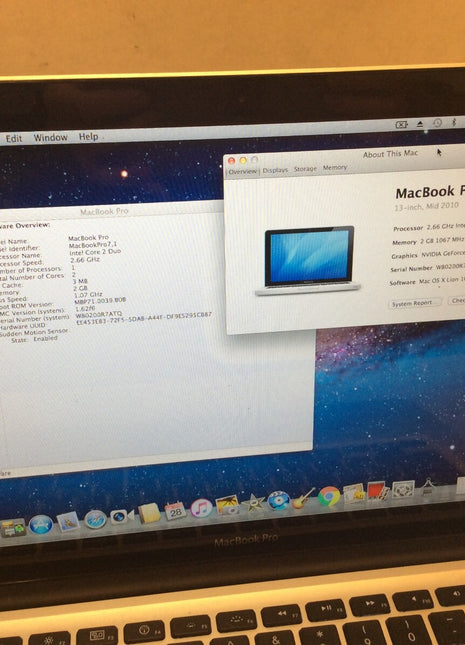The width and height of the screenshot is (465, 645).
Task: Launch Safari from the dock
Action: (95, 519)
